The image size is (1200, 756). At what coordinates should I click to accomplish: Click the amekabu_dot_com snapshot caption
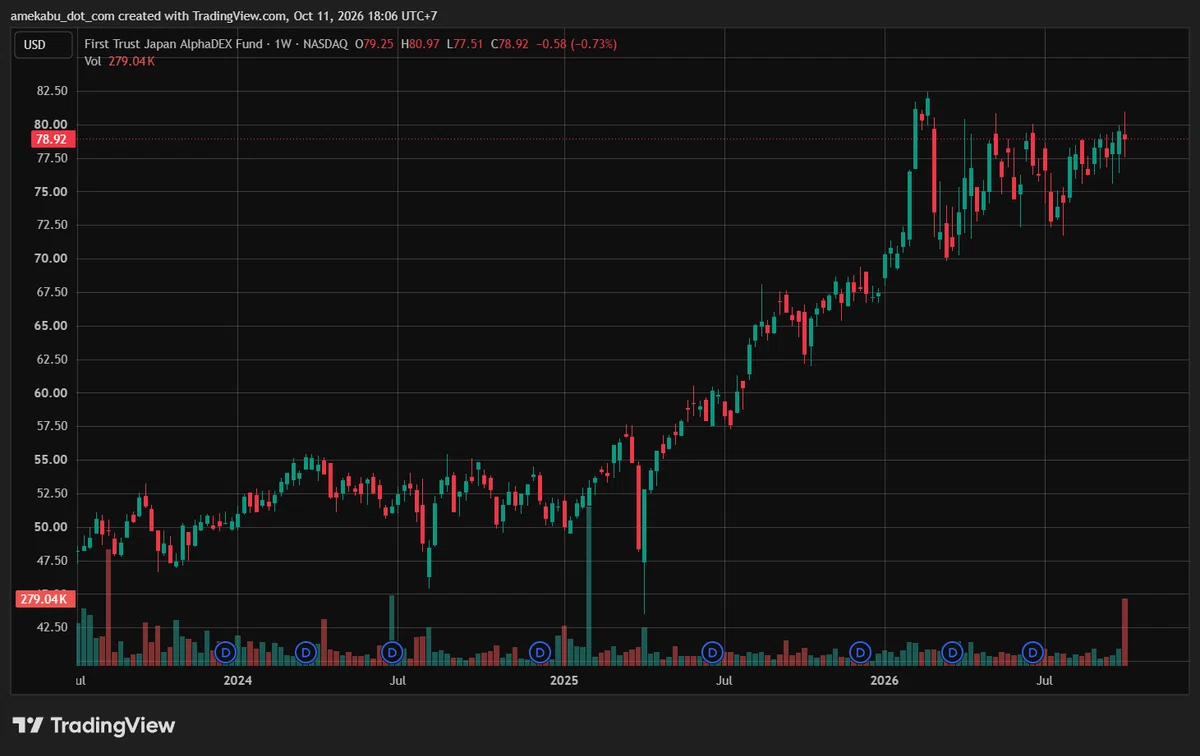(x=224, y=15)
